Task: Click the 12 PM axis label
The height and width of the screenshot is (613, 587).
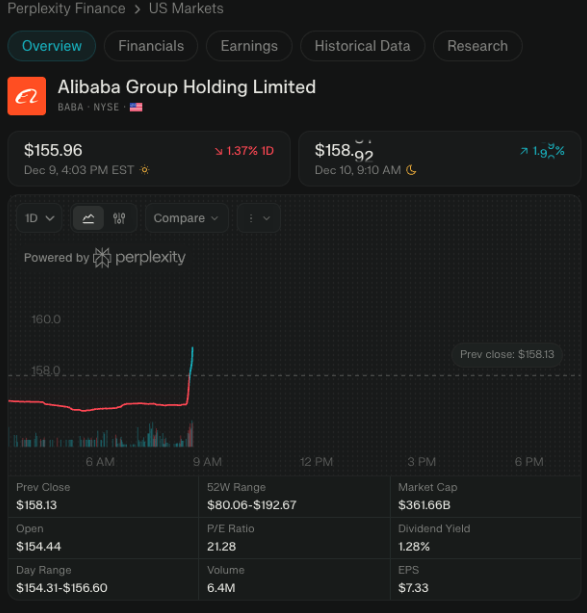Action: [316, 462]
